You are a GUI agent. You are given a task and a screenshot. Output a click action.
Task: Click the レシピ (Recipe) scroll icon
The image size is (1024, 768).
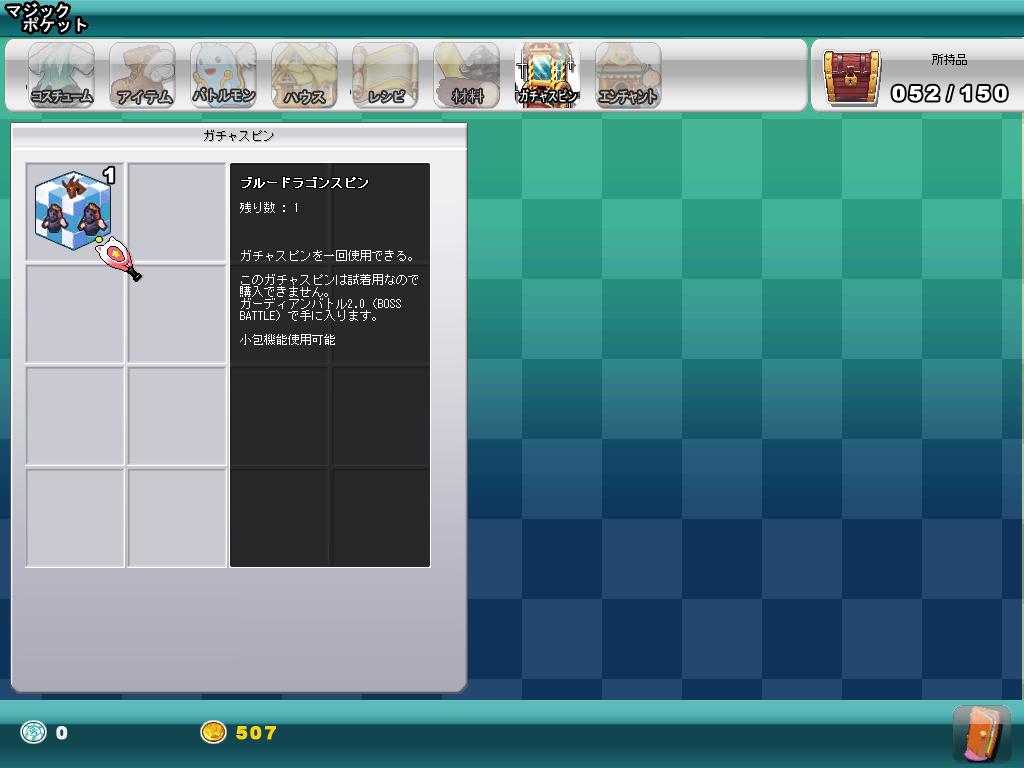click(385, 75)
